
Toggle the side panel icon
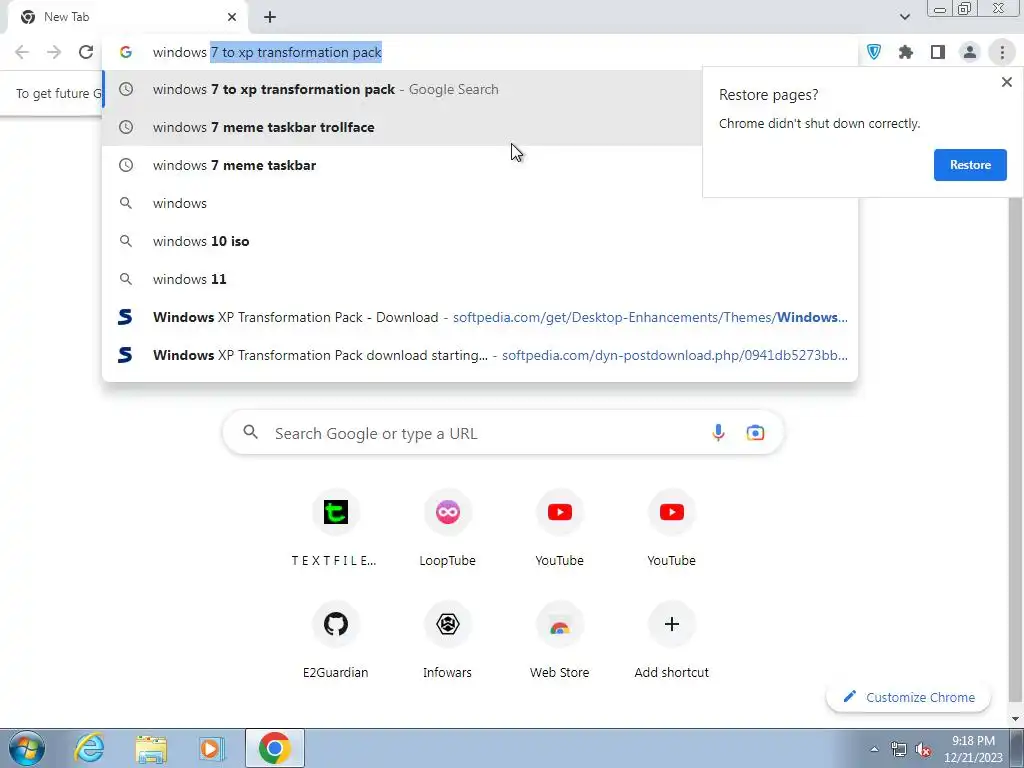(938, 52)
